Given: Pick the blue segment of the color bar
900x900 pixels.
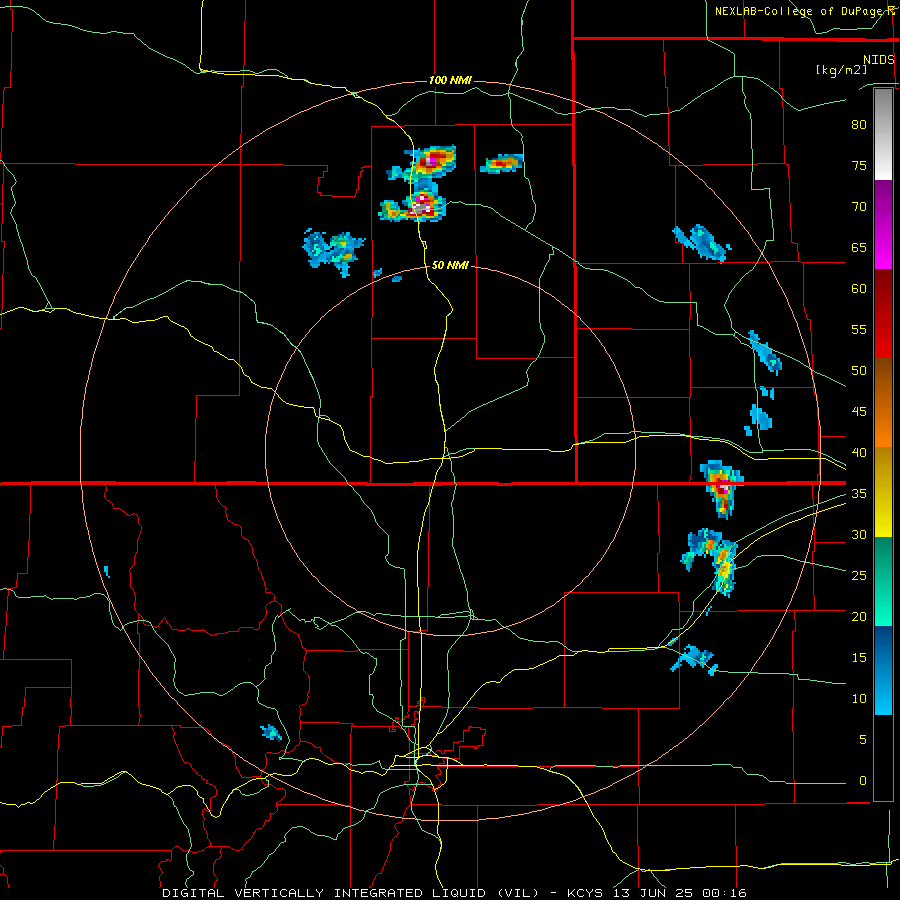Looking at the screenshot, I should point(883,670).
